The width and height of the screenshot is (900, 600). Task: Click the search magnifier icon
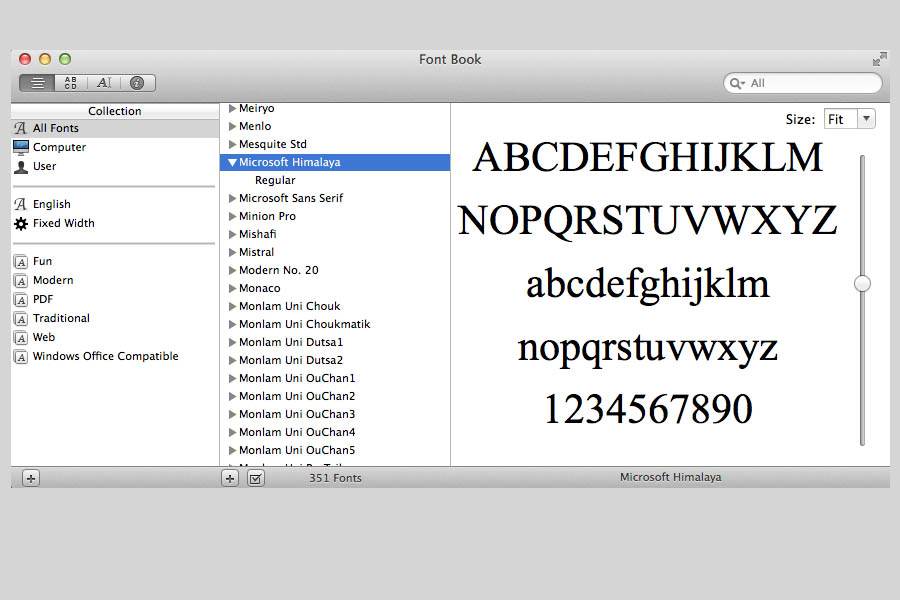(x=736, y=83)
